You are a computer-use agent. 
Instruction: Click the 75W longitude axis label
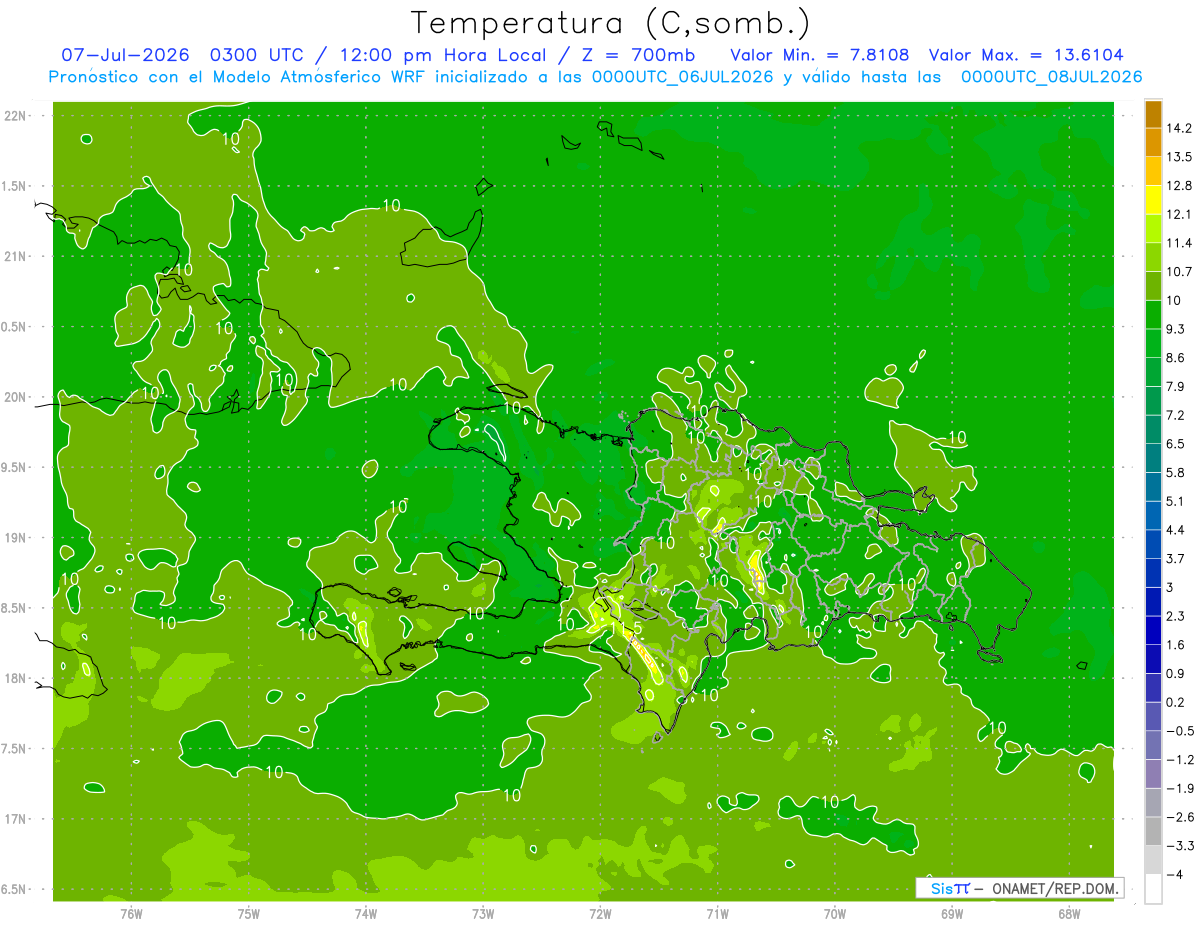coord(249,914)
